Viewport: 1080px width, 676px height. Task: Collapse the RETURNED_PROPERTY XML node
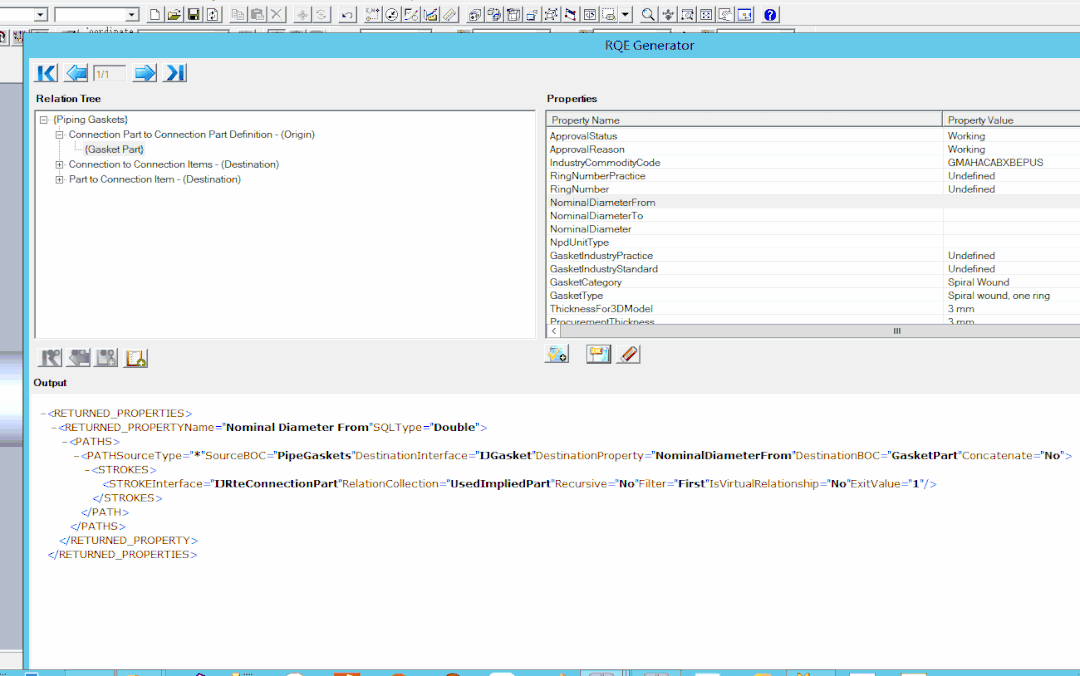[54, 428]
